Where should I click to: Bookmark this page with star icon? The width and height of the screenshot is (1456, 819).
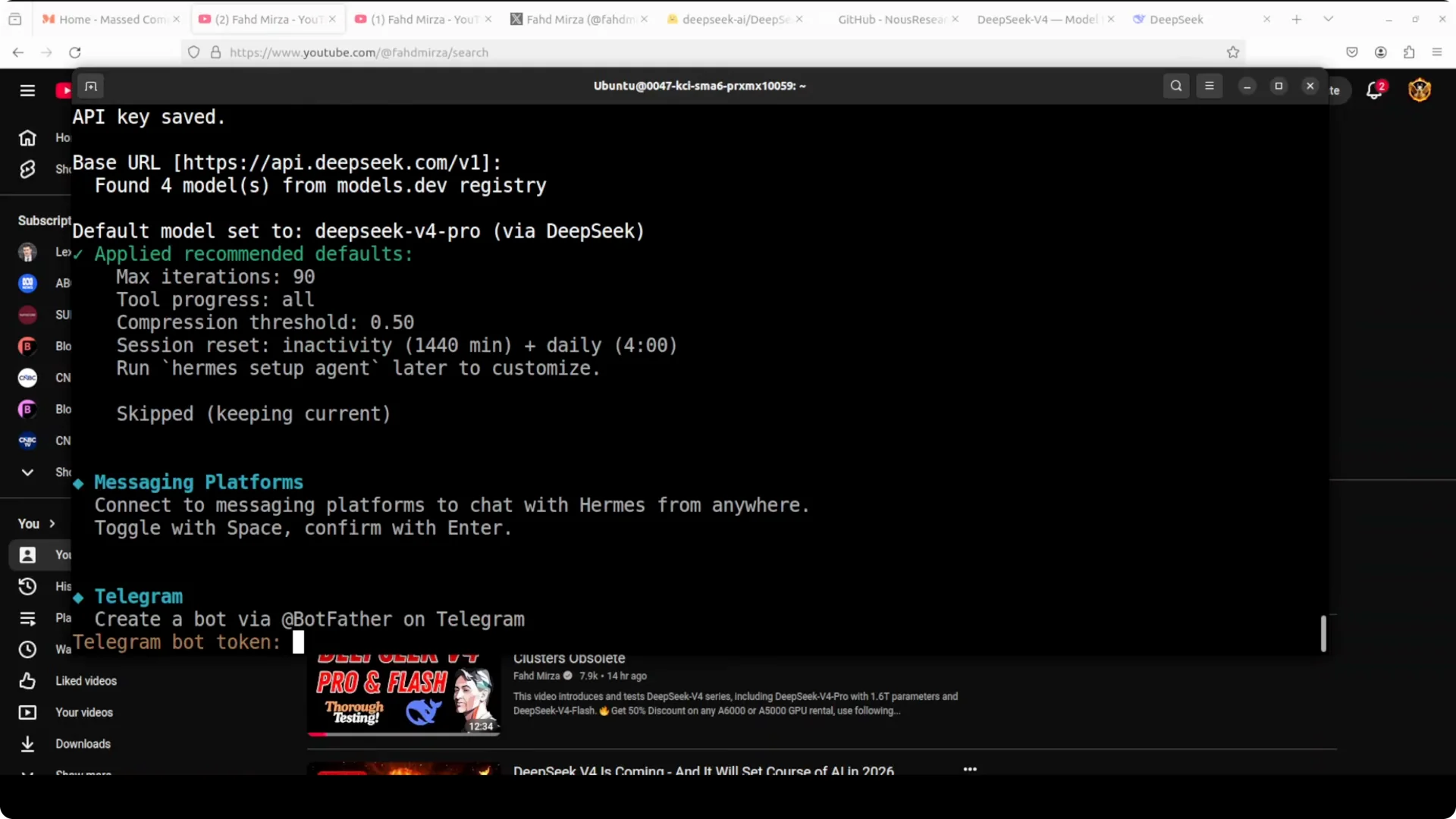pyautogui.click(x=1233, y=52)
